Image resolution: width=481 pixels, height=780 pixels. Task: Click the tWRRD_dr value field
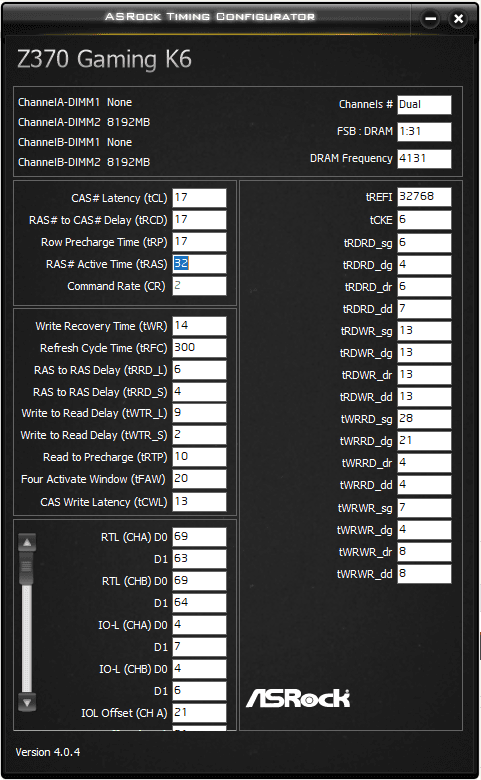point(424,462)
